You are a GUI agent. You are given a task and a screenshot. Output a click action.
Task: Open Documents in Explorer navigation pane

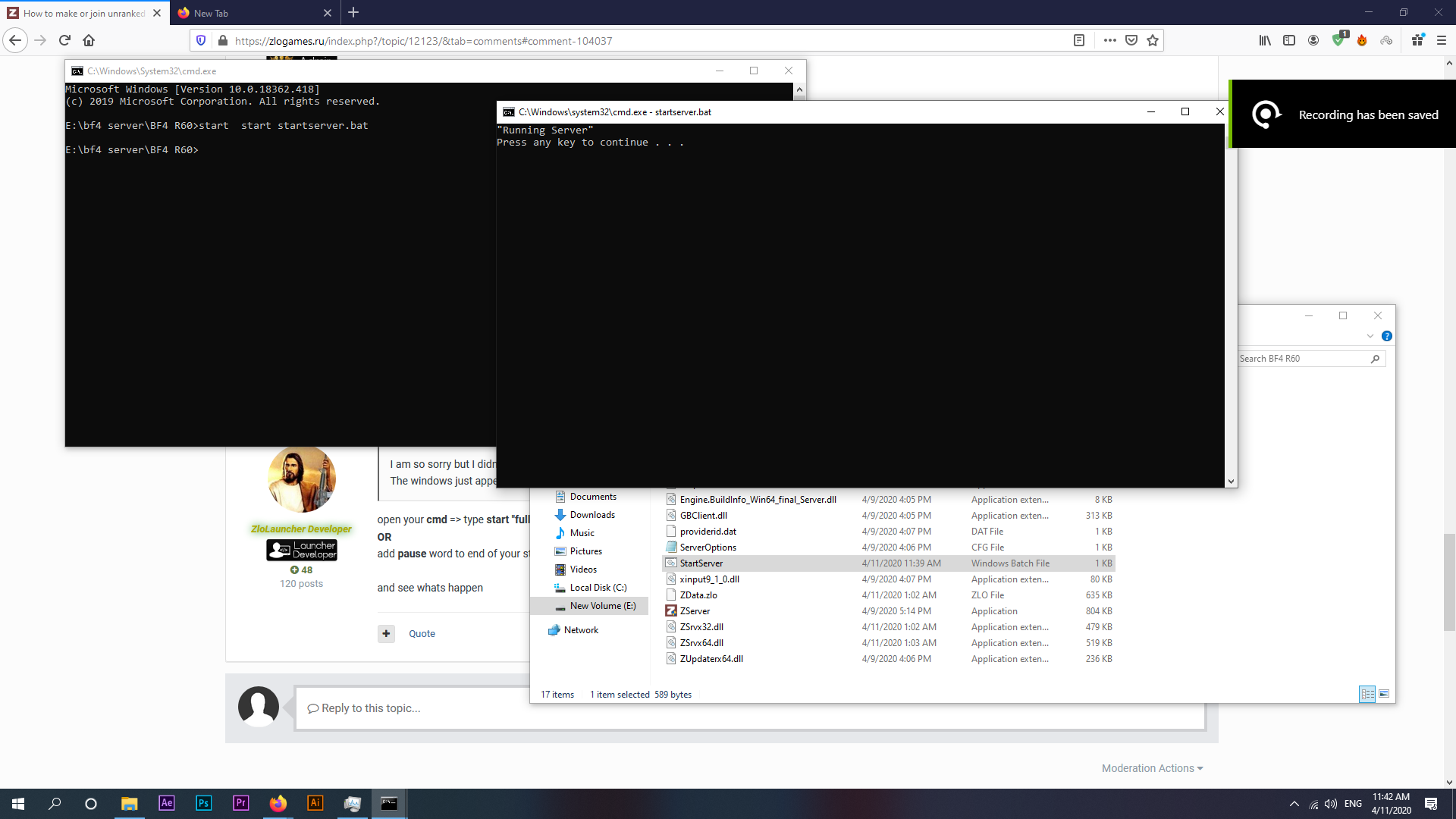(x=592, y=497)
